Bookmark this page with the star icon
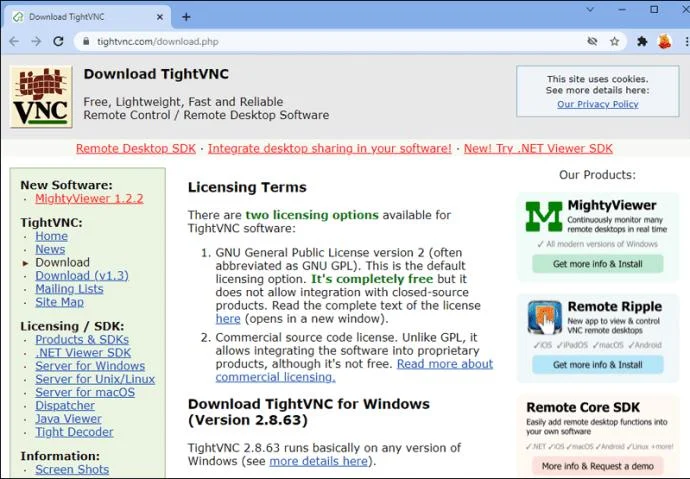Image resolution: width=690 pixels, height=479 pixels. click(614, 41)
